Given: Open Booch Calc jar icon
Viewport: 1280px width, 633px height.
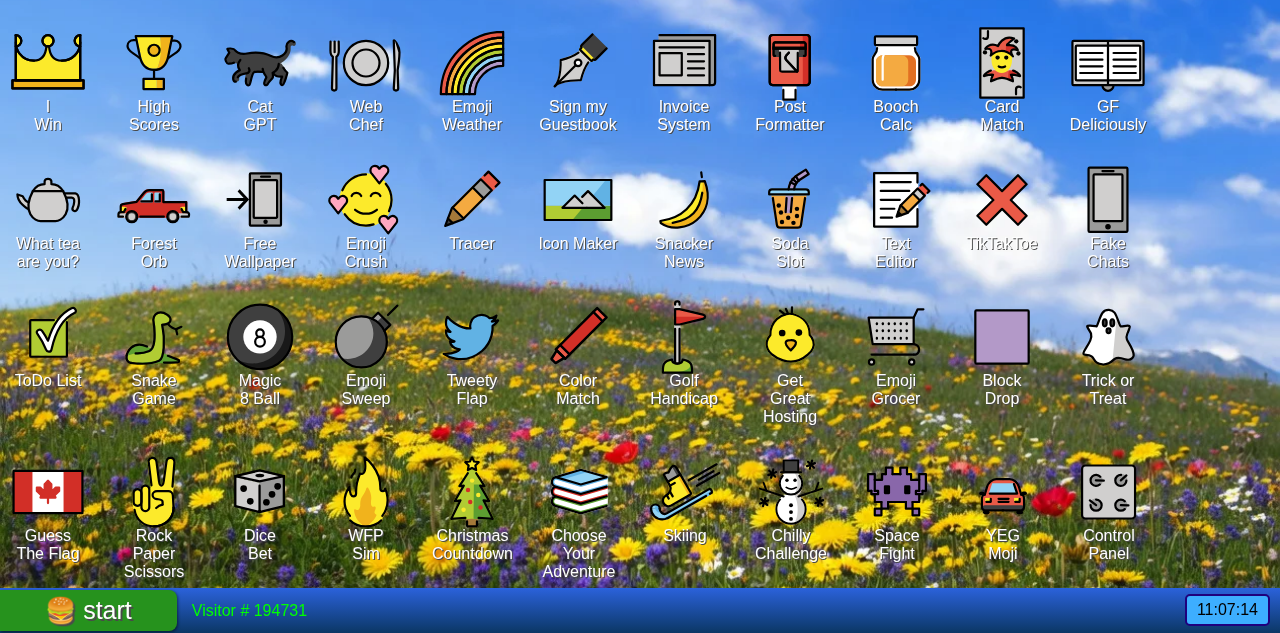Looking at the screenshot, I should click(x=896, y=62).
